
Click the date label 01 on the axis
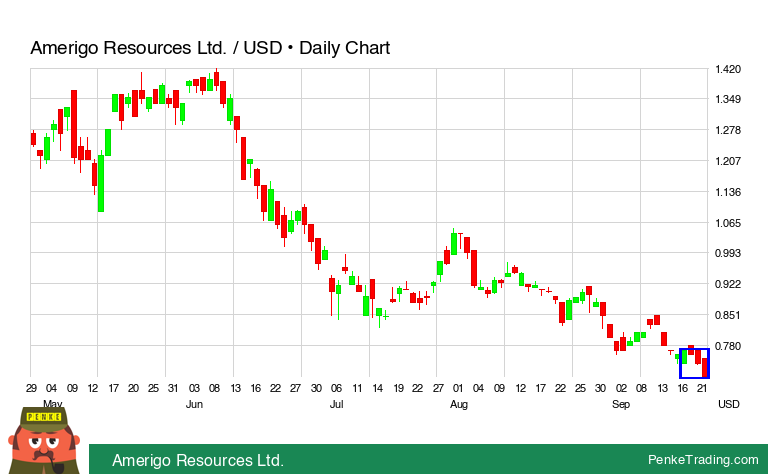pyautogui.click(x=458, y=388)
